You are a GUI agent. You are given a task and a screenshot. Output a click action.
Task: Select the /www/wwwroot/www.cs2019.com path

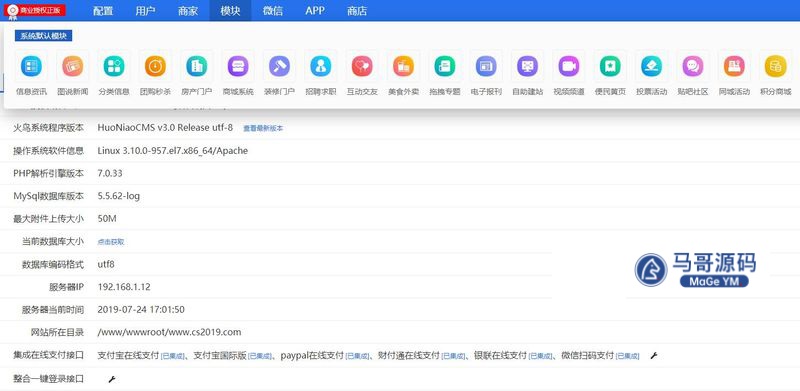[169, 332]
